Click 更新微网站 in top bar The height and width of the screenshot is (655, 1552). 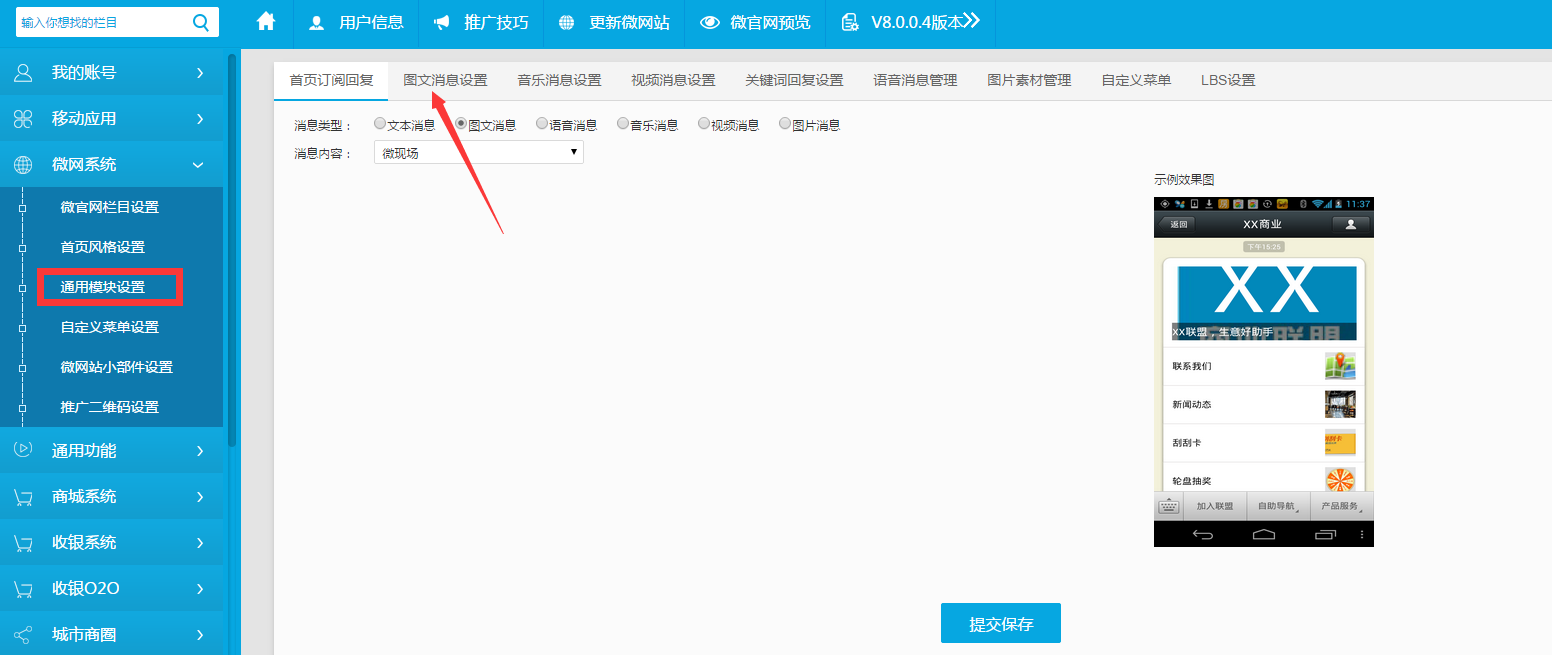click(614, 22)
